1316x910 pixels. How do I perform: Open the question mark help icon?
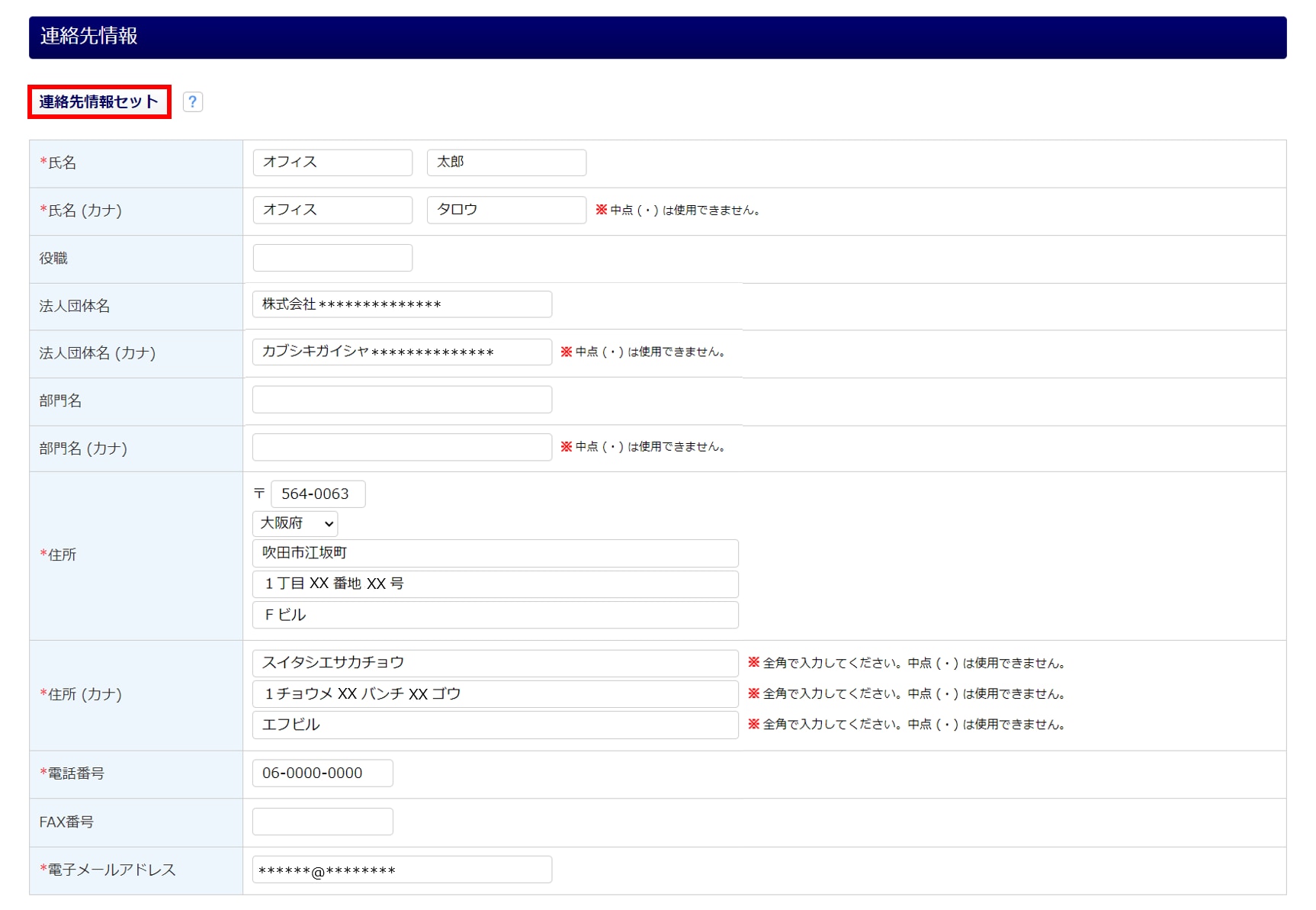tap(193, 101)
